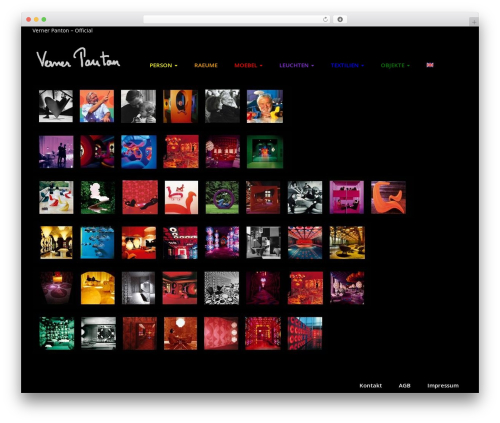The image size is (500, 423).
Task: Open thumbnail of man seated in orange room
Action: tap(180, 333)
